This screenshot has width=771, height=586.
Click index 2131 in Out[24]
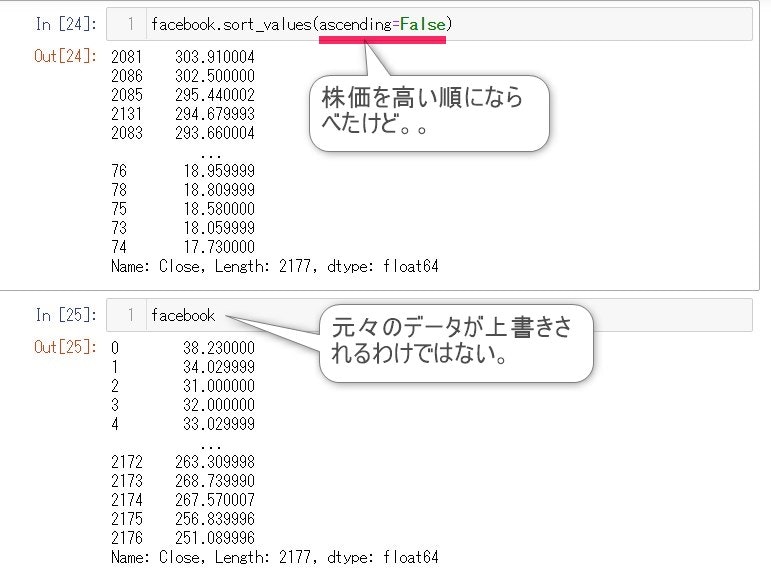(127, 114)
